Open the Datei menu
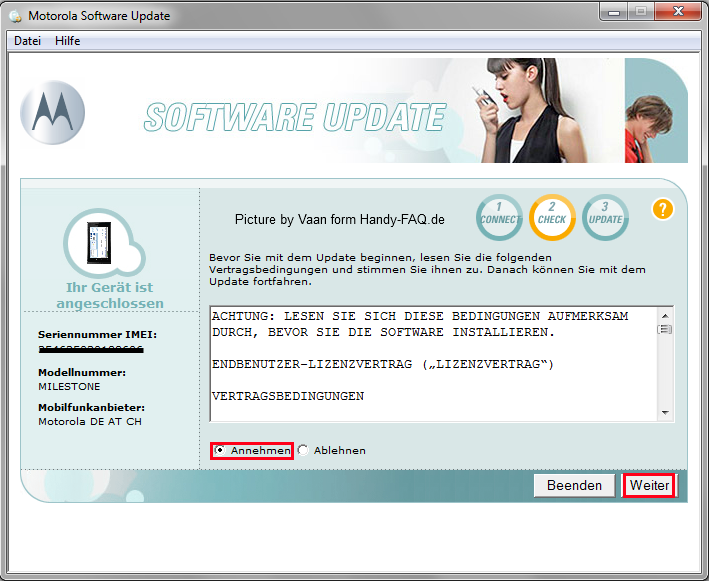 28,41
